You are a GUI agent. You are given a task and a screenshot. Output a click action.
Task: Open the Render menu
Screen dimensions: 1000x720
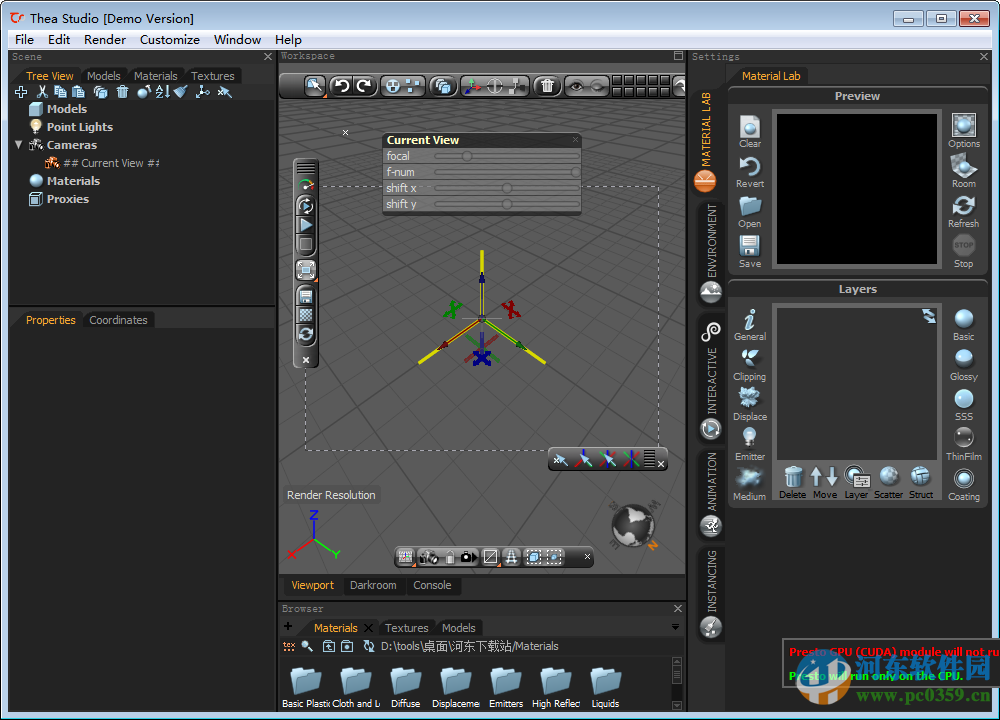(104, 39)
